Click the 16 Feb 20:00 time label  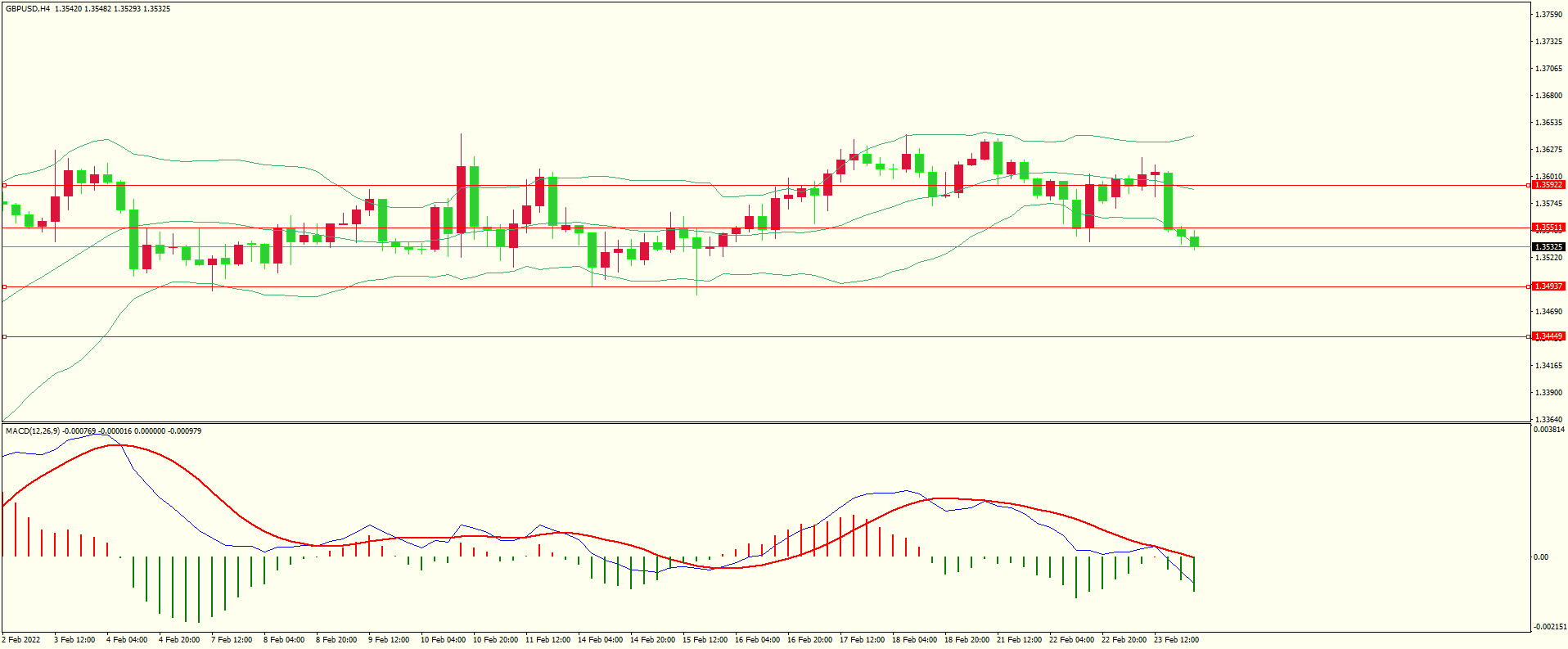[809, 640]
